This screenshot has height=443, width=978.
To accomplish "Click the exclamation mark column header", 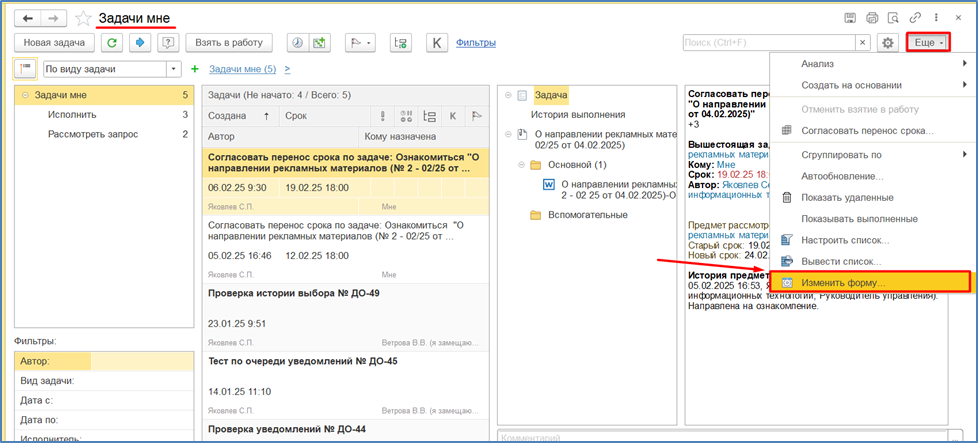I will (x=383, y=115).
